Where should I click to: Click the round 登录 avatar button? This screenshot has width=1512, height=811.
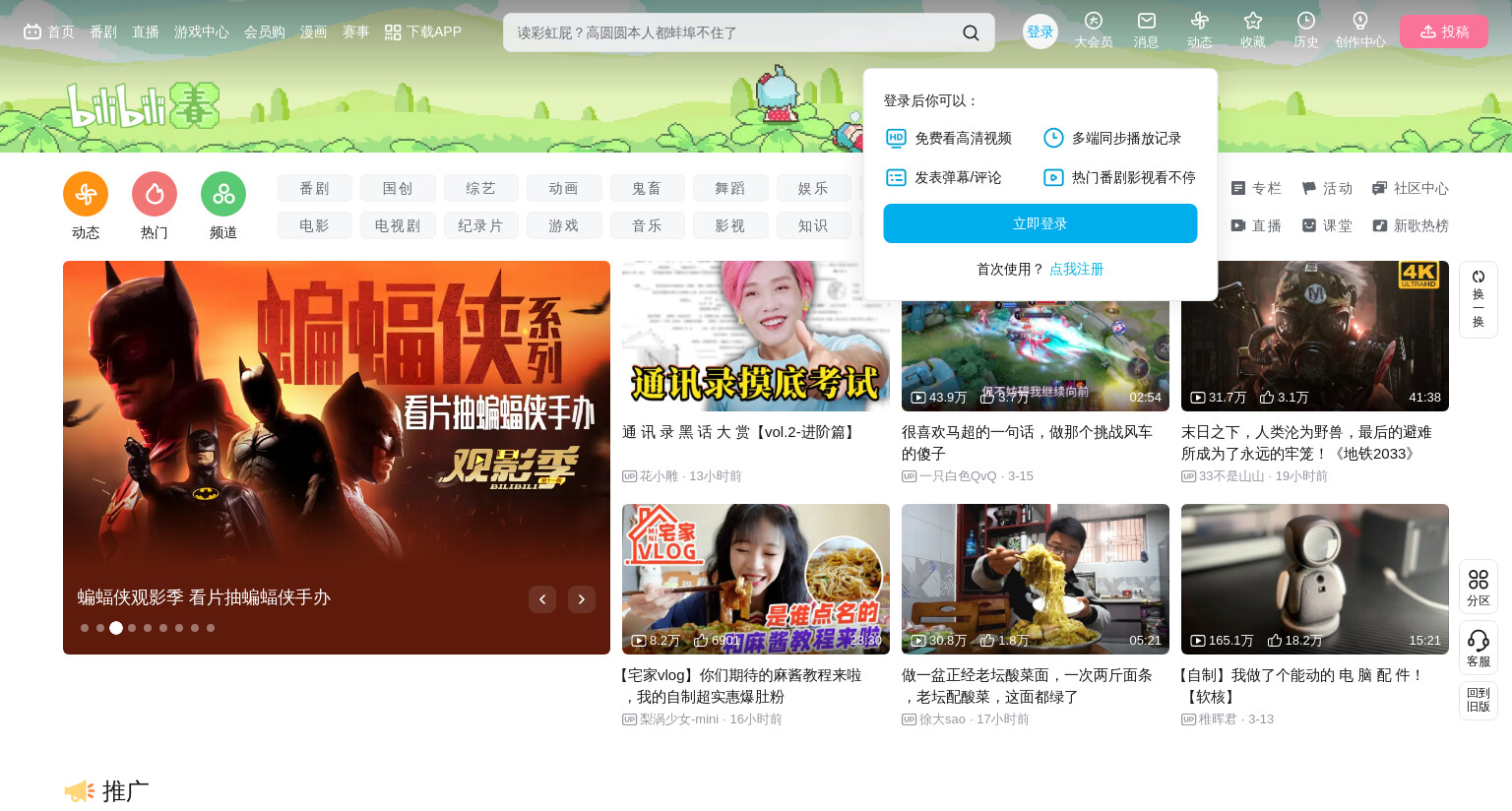1040,31
